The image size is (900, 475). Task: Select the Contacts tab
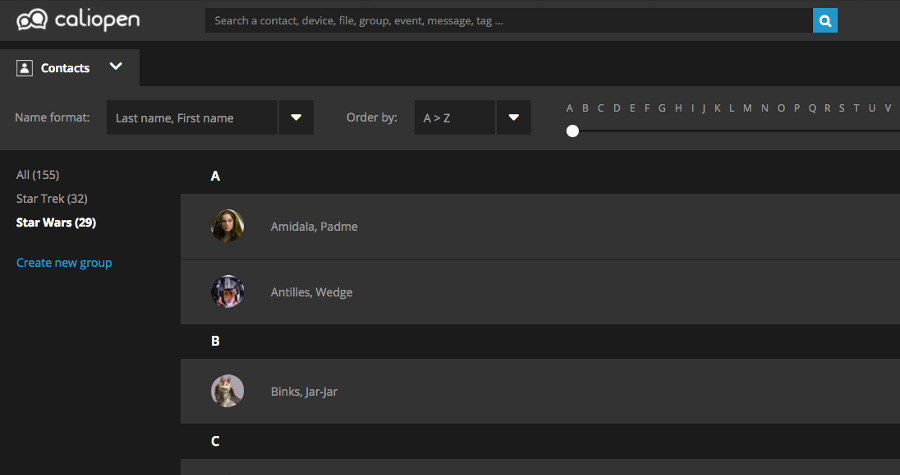(65, 68)
